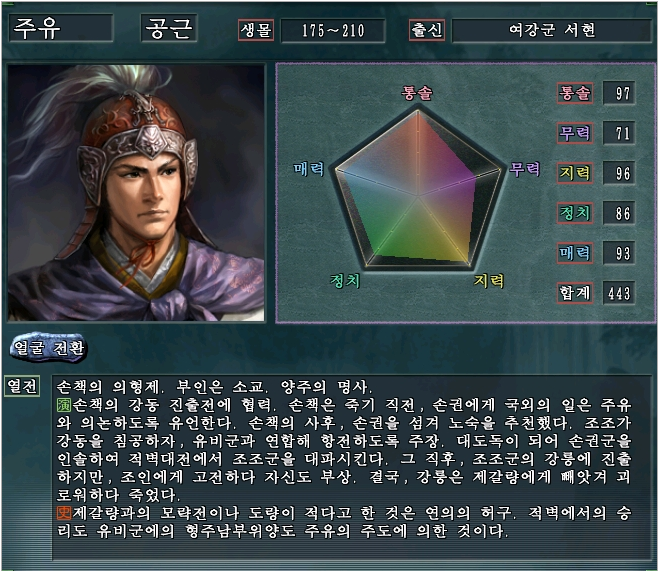The image size is (659, 571).
Task: Click the green 演 romance icon in biography
Action: click(64, 405)
